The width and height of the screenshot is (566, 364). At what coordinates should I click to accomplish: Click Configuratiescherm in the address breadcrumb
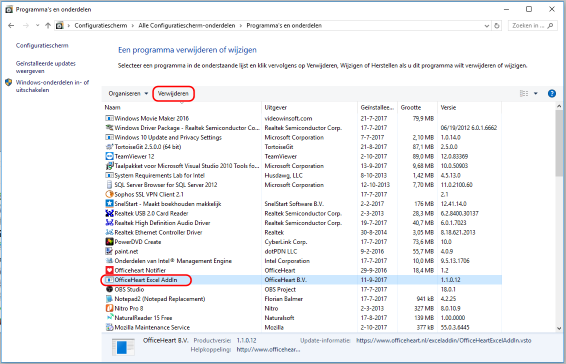[101, 26]
